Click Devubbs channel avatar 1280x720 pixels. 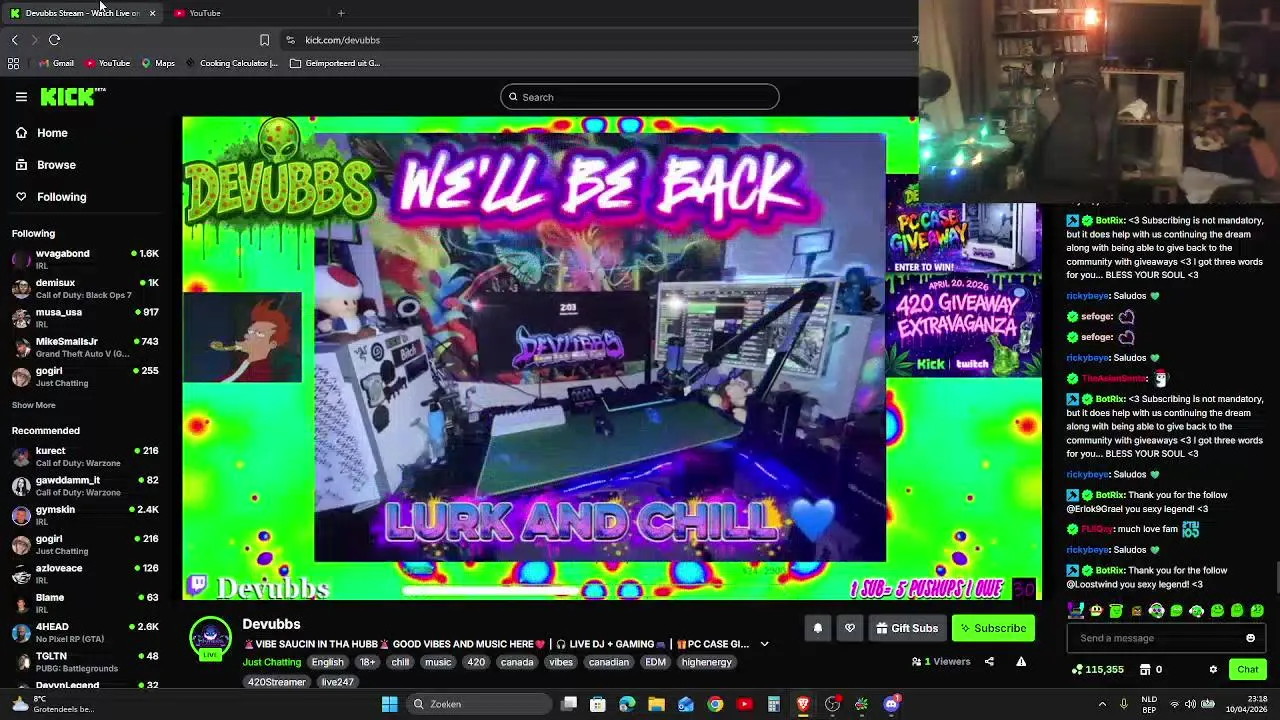coord(210,638)
